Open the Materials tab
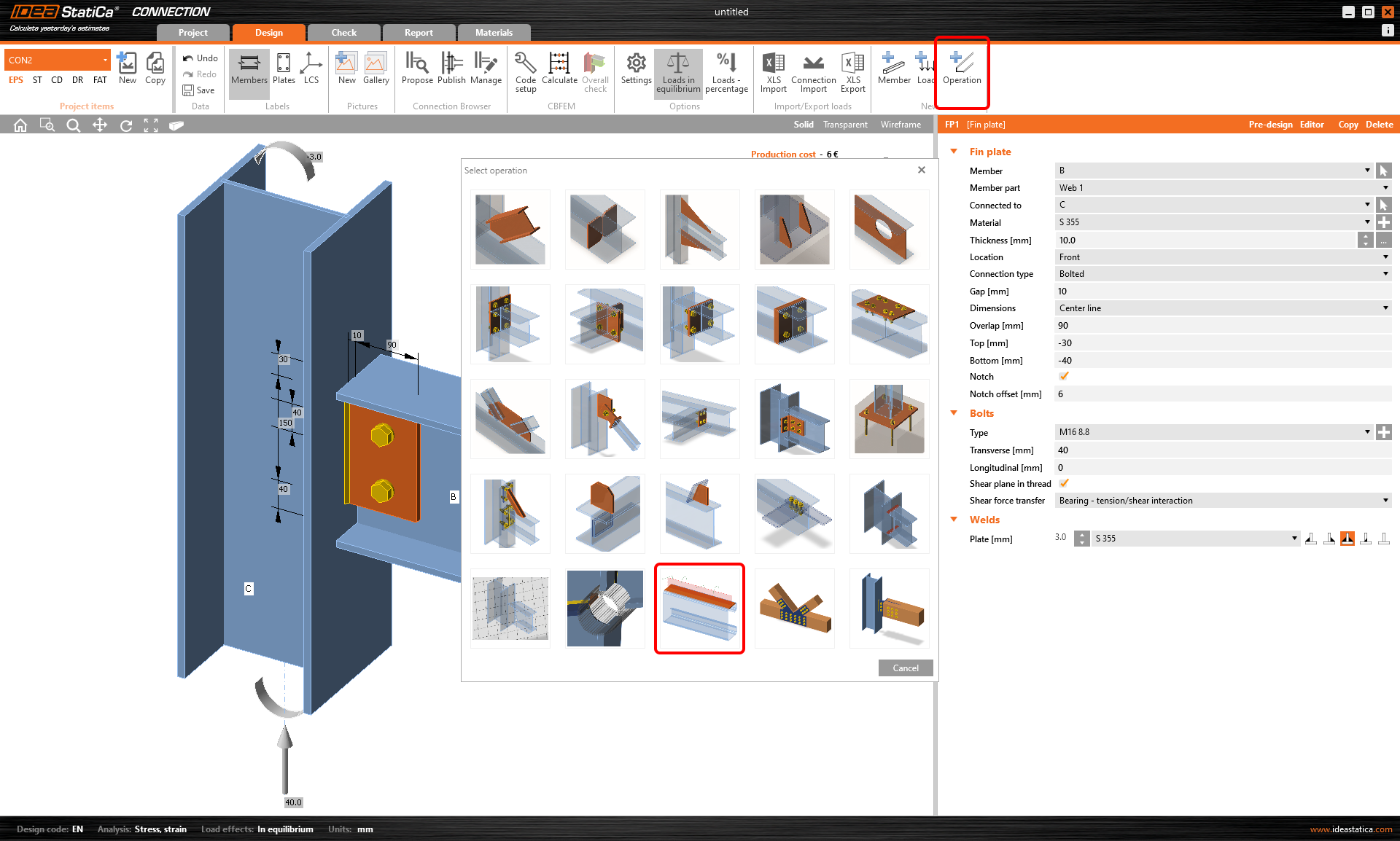The height and width of the screenshot is (841, 1400). coord(494,32)
